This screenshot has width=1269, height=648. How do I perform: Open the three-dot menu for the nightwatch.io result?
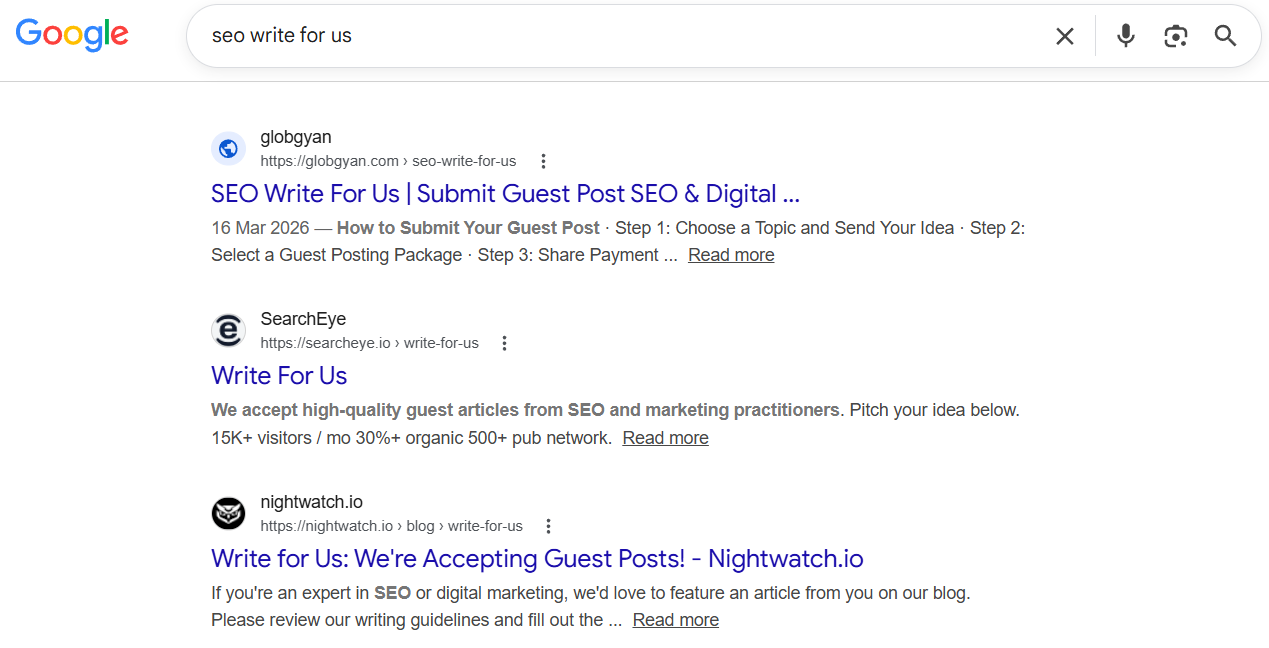pyautogui.click(x=548, y=526)
